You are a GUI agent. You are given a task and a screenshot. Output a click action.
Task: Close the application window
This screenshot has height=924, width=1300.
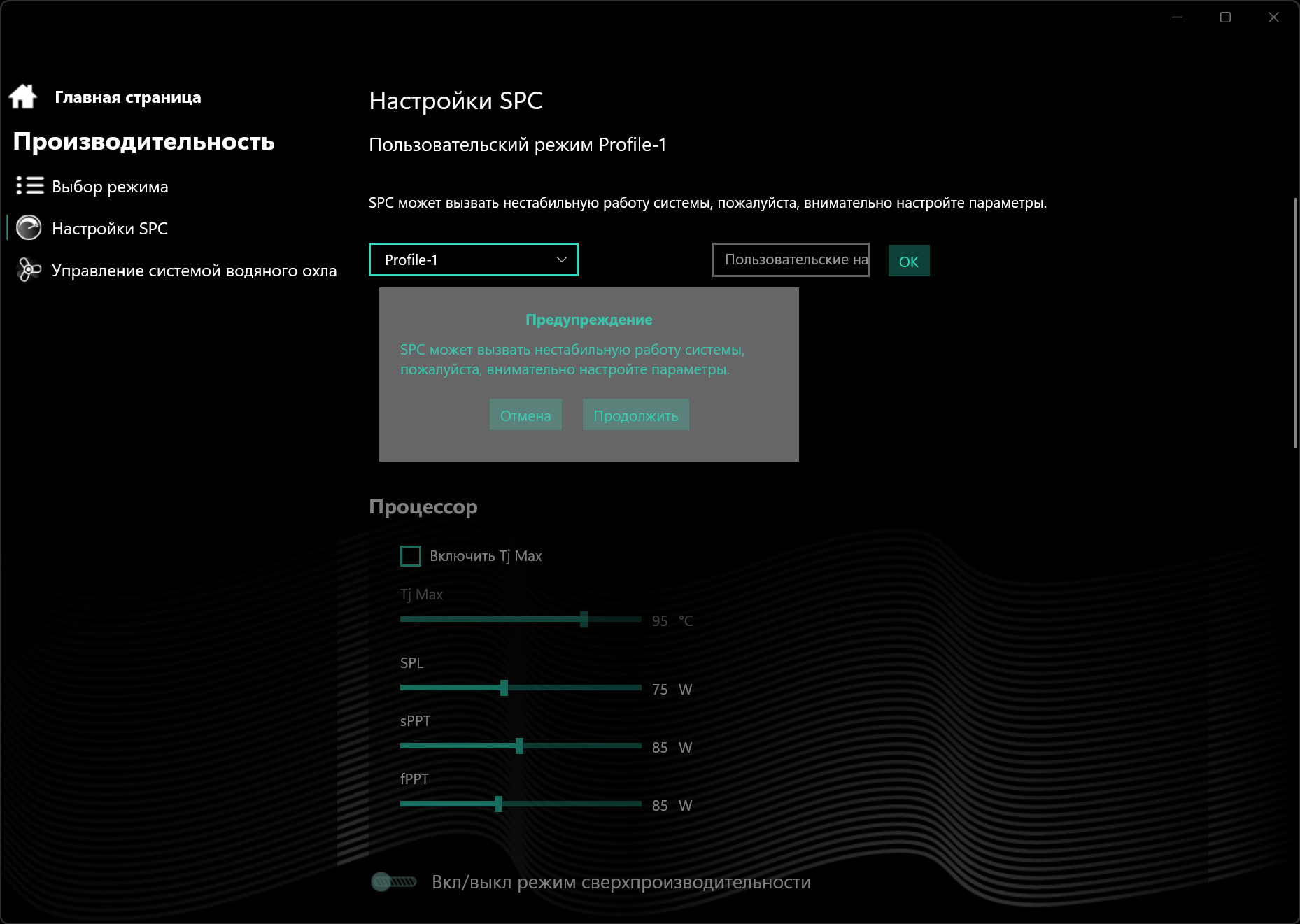click(x=1273, y=17)
